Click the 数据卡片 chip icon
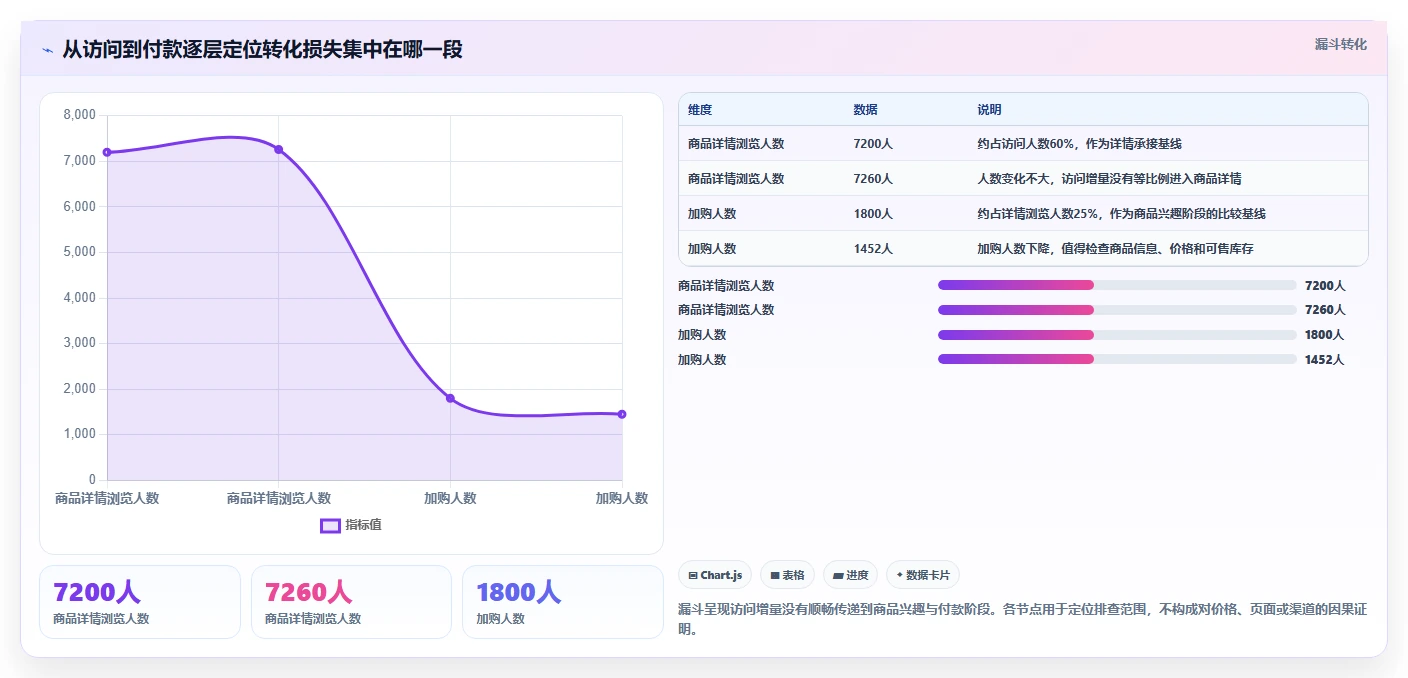The height and width of the screenshot is (678, 1408). 900,575
